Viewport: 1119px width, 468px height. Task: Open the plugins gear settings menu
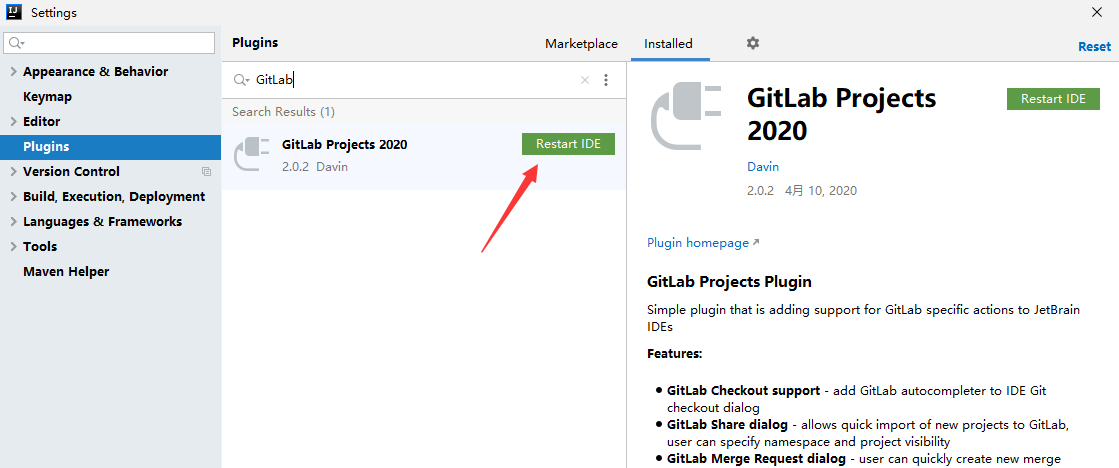pyautogui.click(x=753, y=44)
